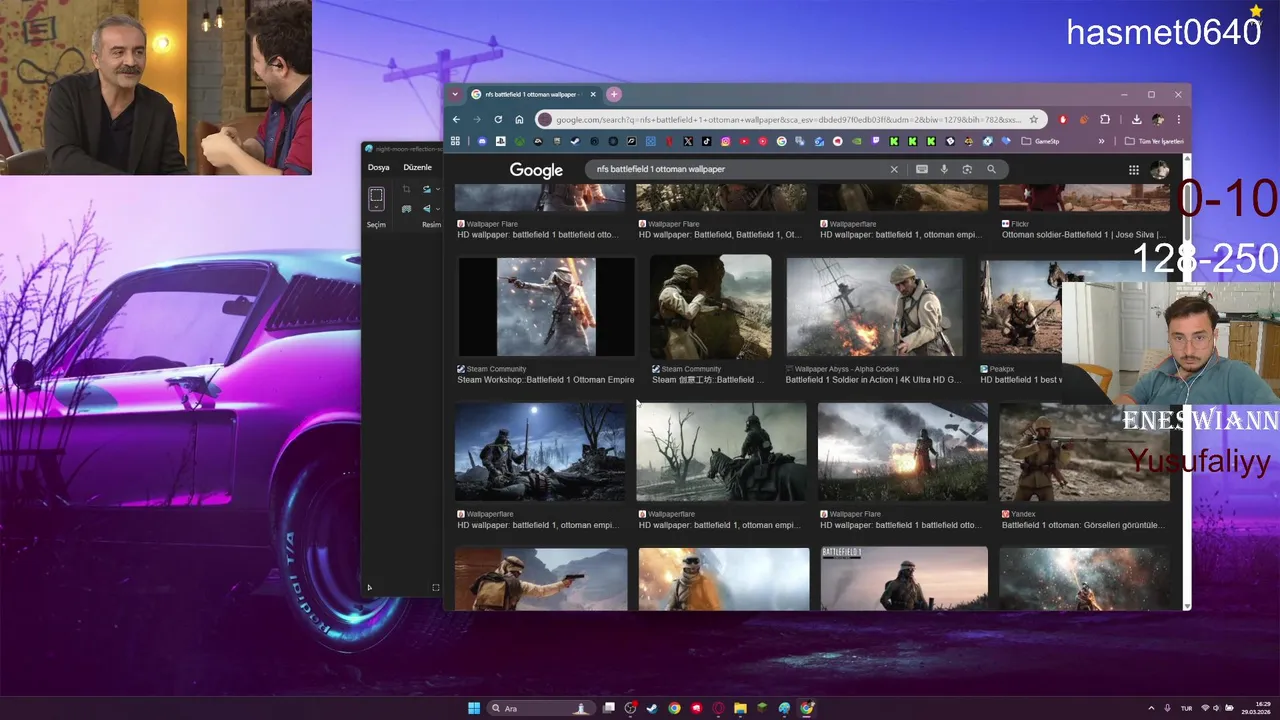The width and height of the screenshot is (1280, 720).
Task: Open the Düzenle menu in Paint
Action: (x=418, y=167)
